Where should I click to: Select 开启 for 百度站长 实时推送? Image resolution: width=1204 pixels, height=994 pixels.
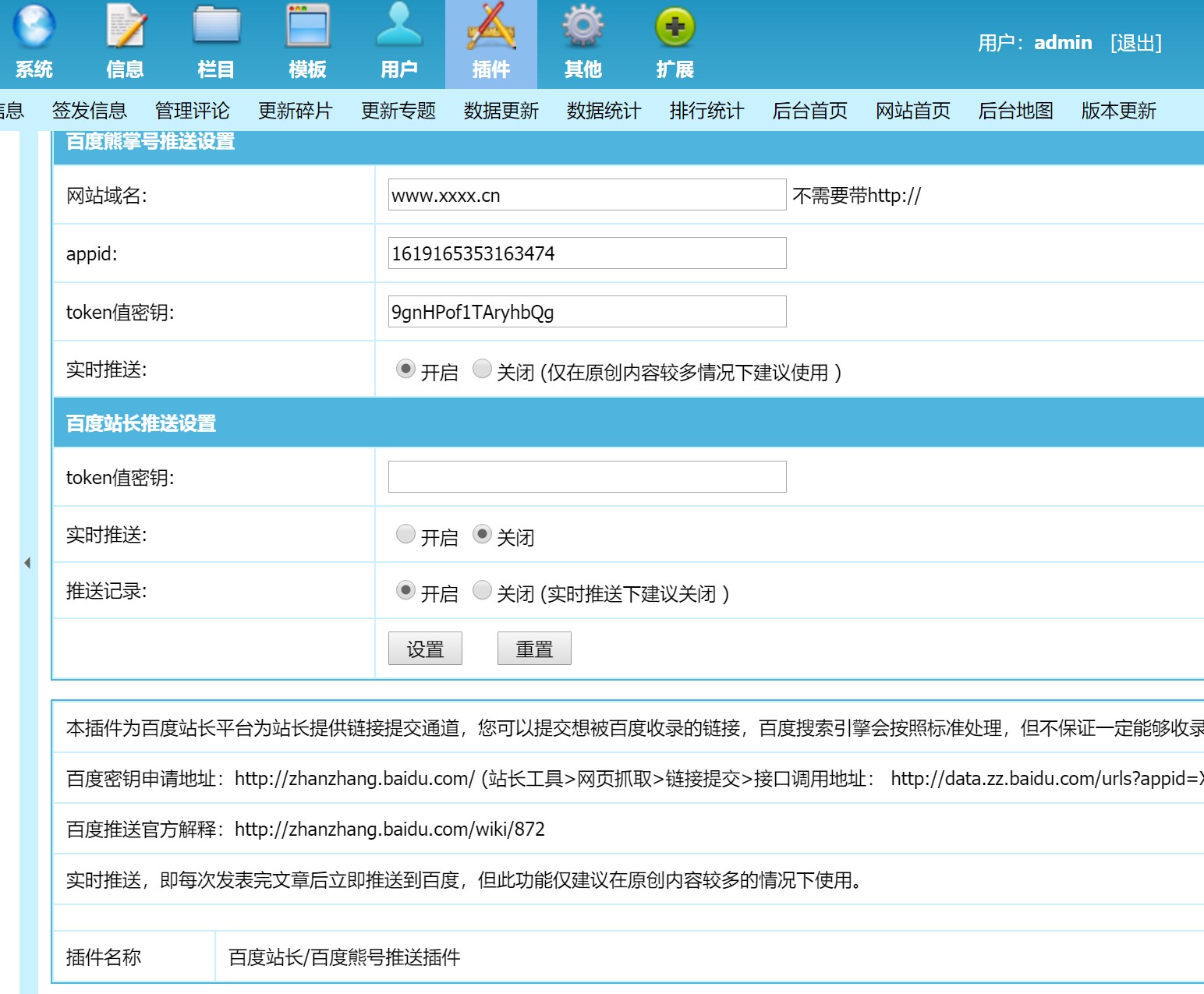(x=405, y=533)
